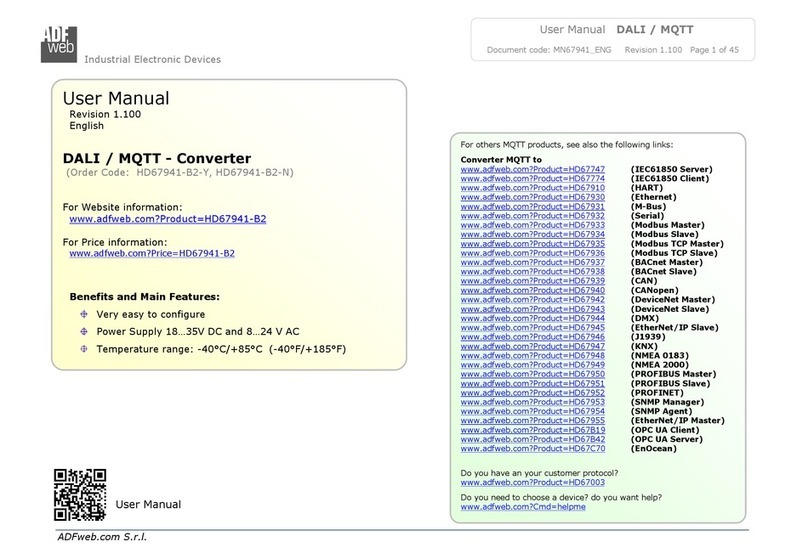The width and height of the screenshot is (808, 559).
Task: Follow the HD67946 J1939 link
Action: tap(533, 337)
